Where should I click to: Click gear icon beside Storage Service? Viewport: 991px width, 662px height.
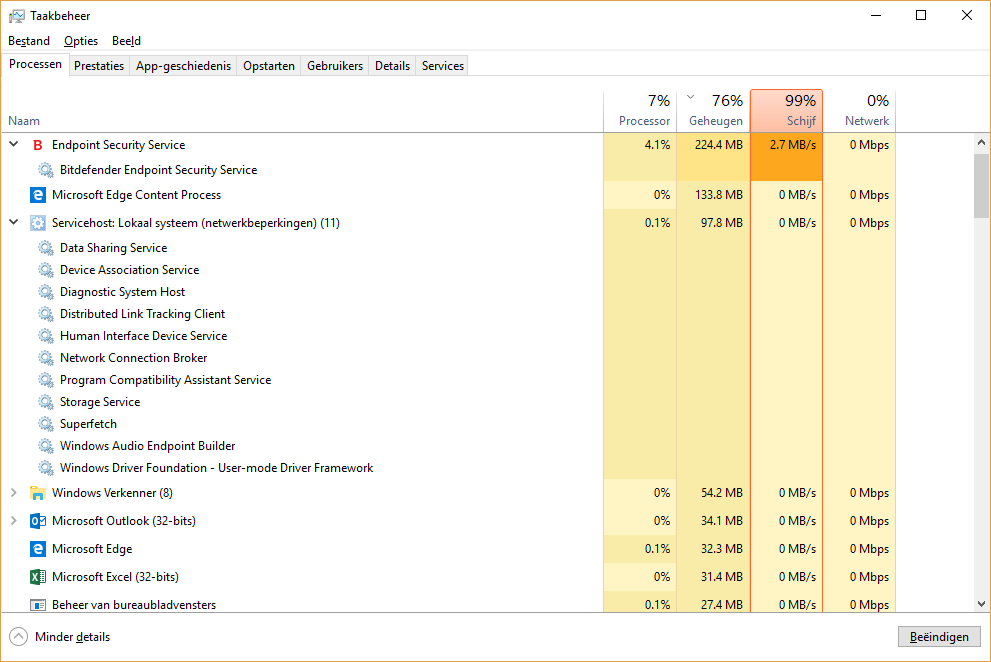tap(46, 402)
